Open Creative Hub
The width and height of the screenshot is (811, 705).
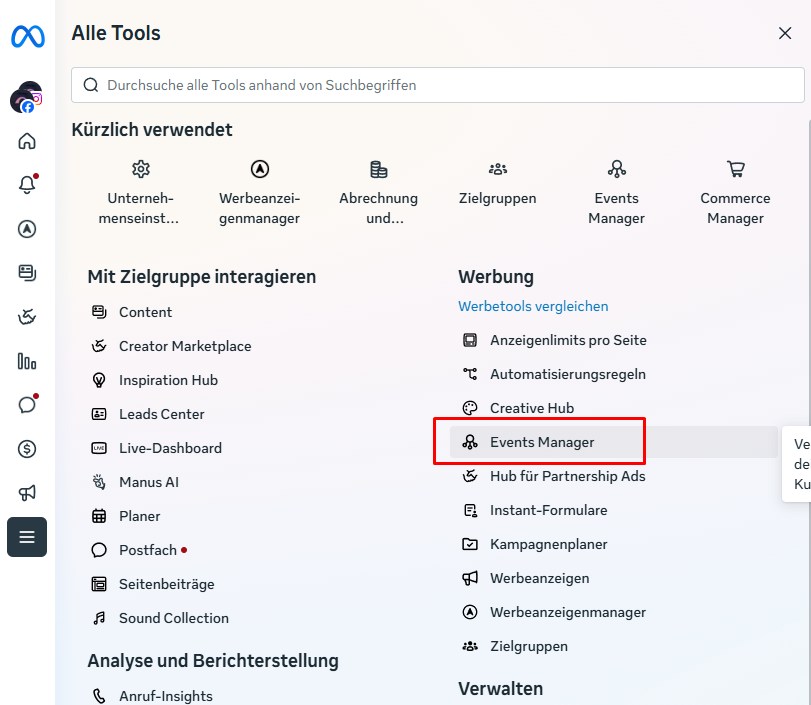pyautogui.click(x=518, y=408)
